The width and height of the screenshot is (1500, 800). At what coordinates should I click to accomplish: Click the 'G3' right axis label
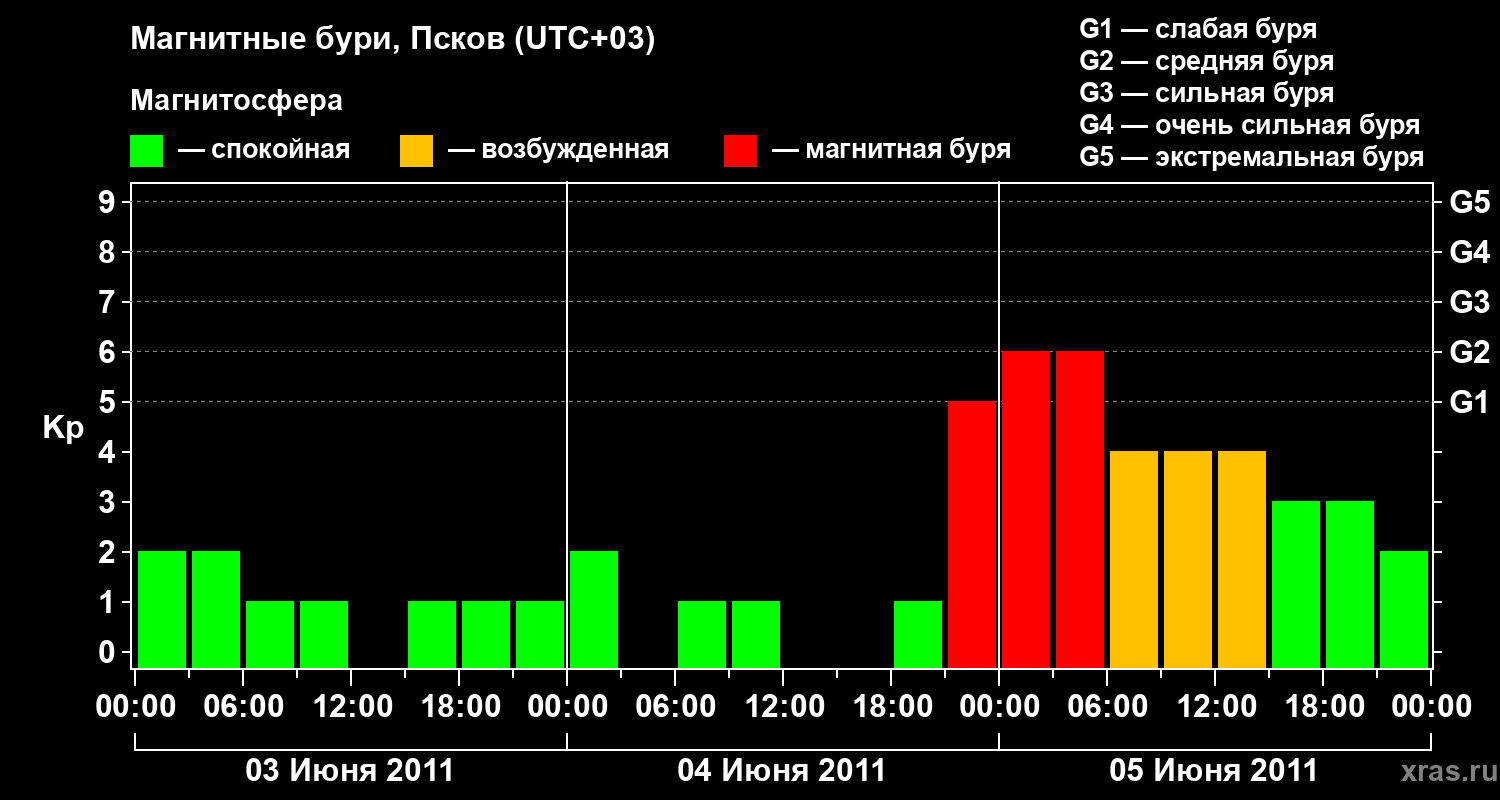click(1469, 303)
